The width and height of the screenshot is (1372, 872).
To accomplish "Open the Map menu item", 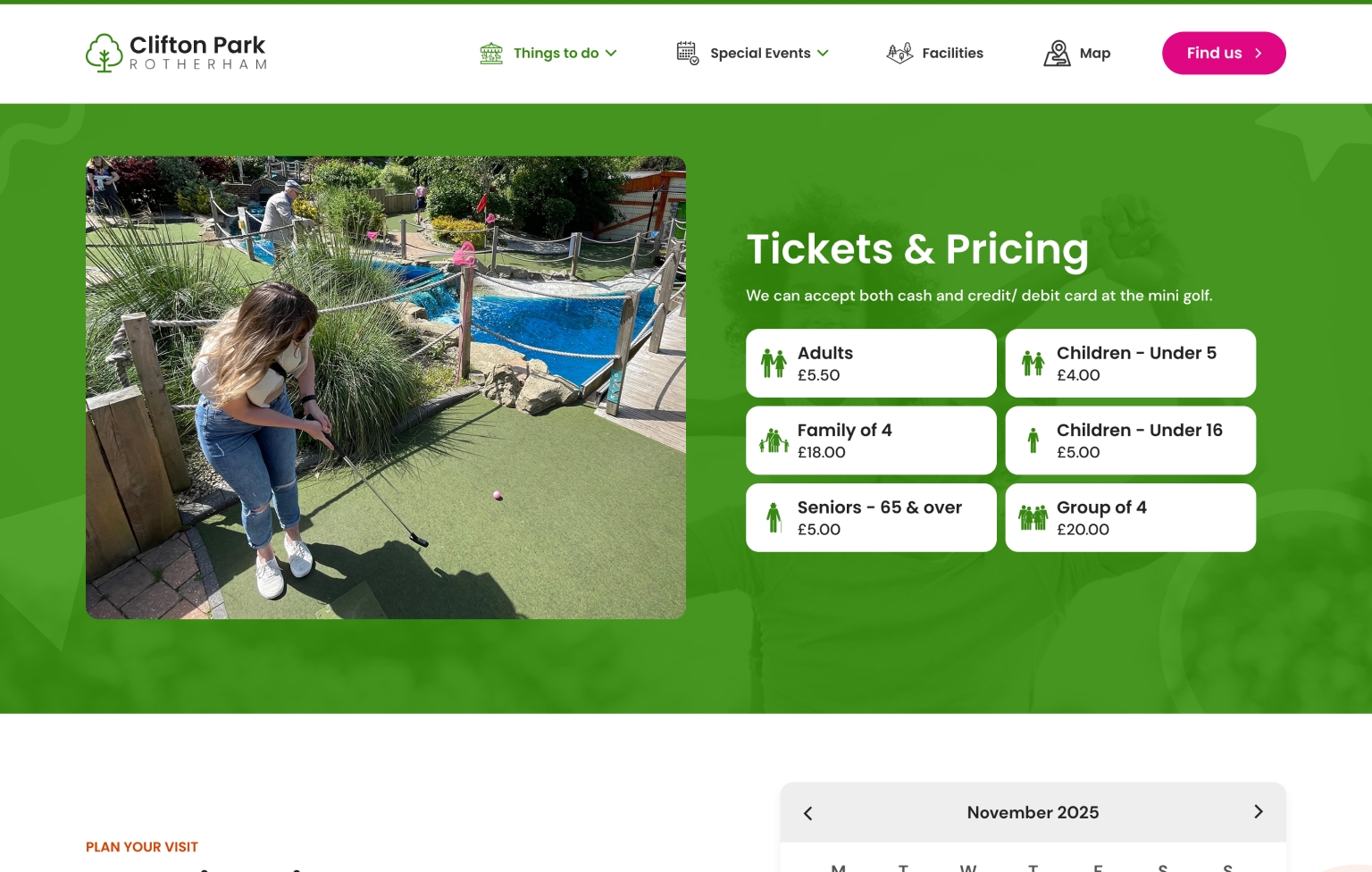I will pyautogui.click(x=1077, y=54).
